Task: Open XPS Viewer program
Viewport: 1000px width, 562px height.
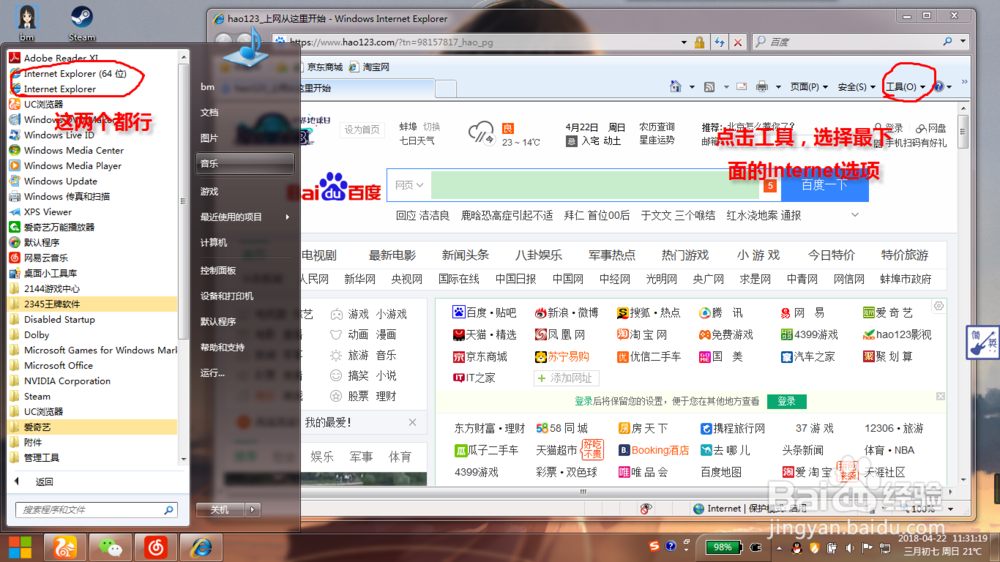Action: tap(47, 212)
